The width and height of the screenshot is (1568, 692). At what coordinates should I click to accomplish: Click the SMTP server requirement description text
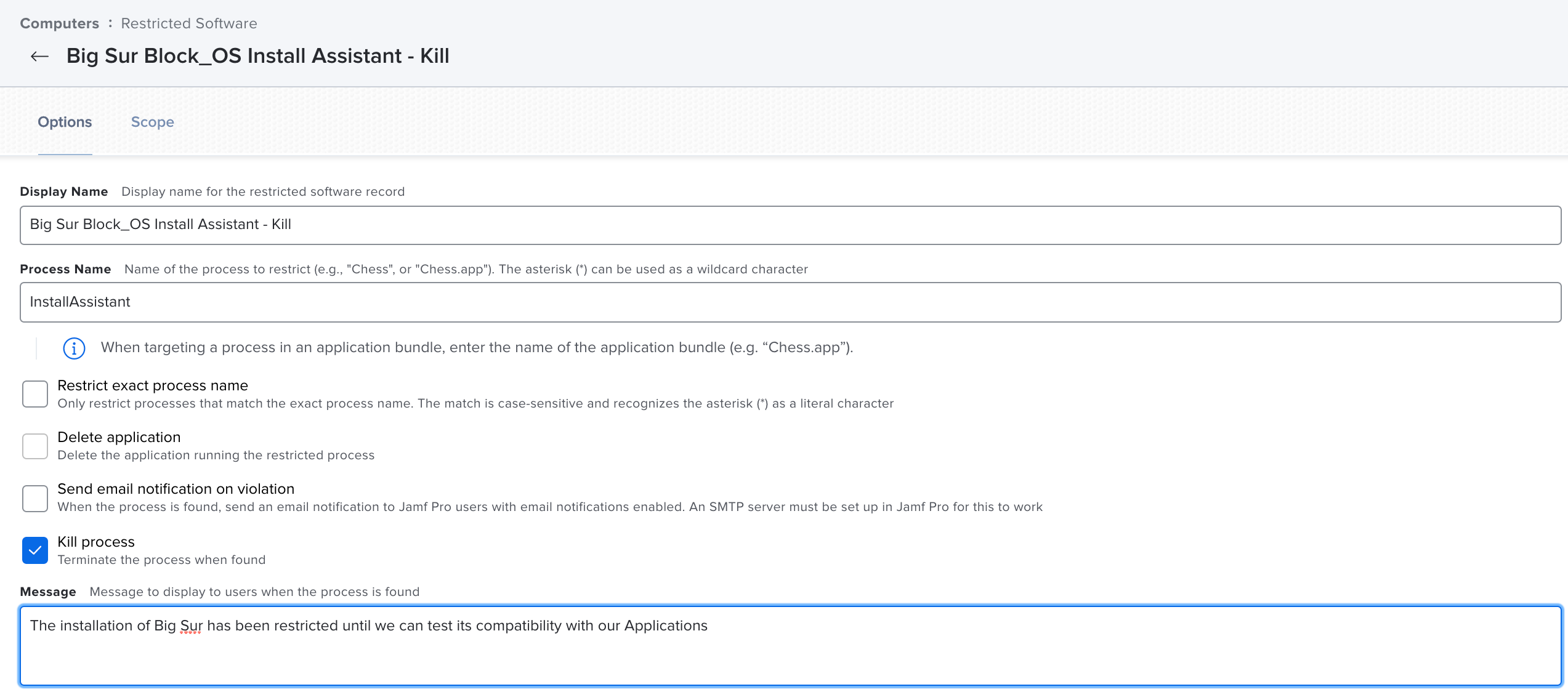(x=550, y=507)
